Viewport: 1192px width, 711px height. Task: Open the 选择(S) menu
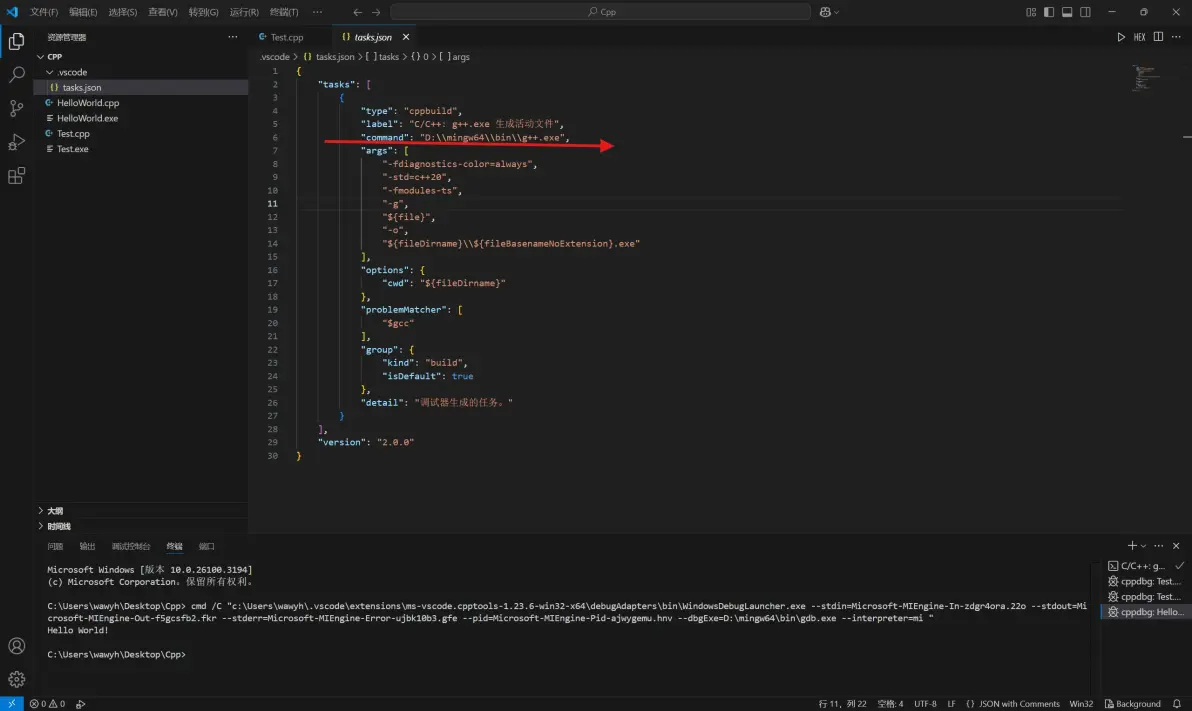point(122,12)
